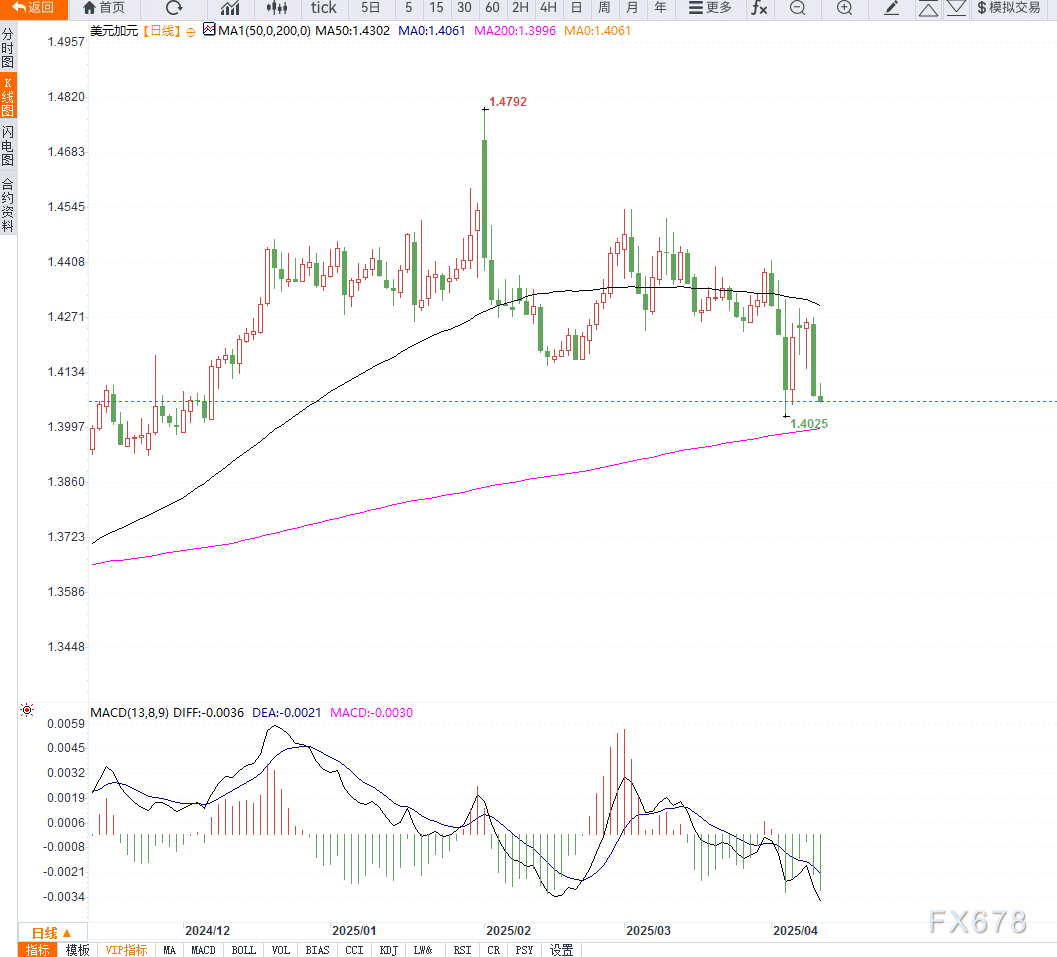The width and height of the screenshot is (1057, 957).
Task: Switch to the 模板 tab
Action: click(x=77, y=950)
